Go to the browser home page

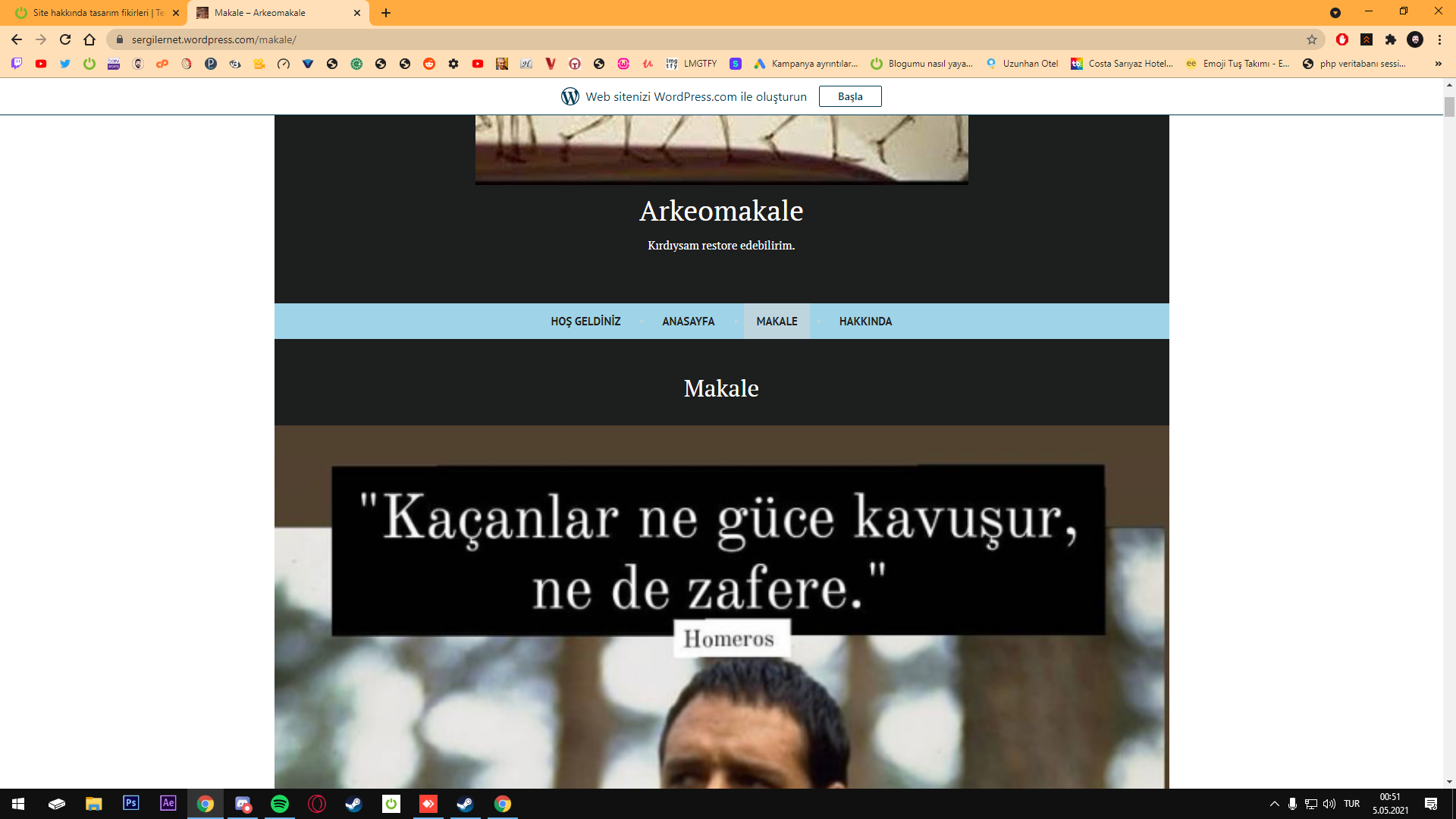click(89, 39)
